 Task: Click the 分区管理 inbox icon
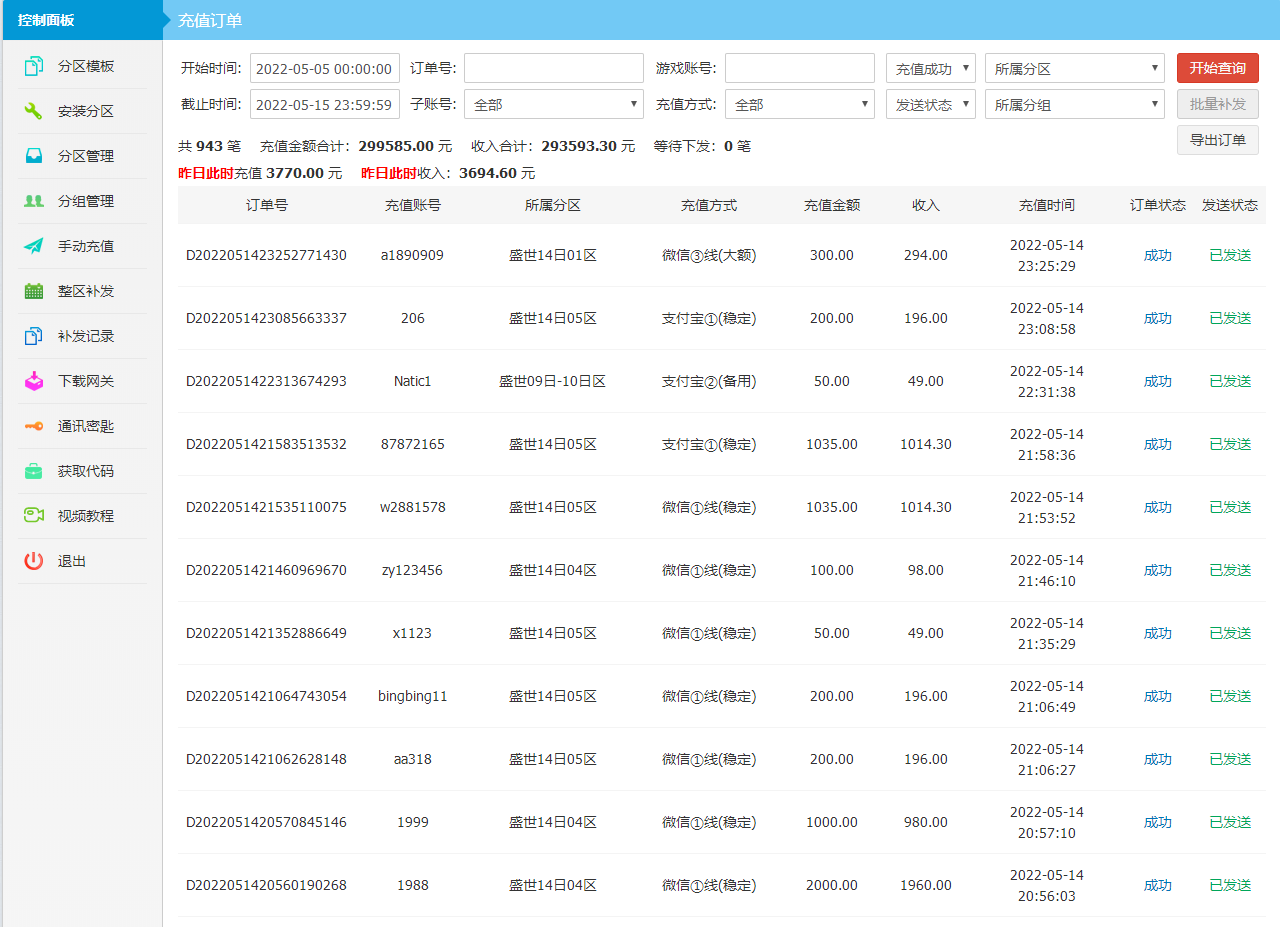34,156
